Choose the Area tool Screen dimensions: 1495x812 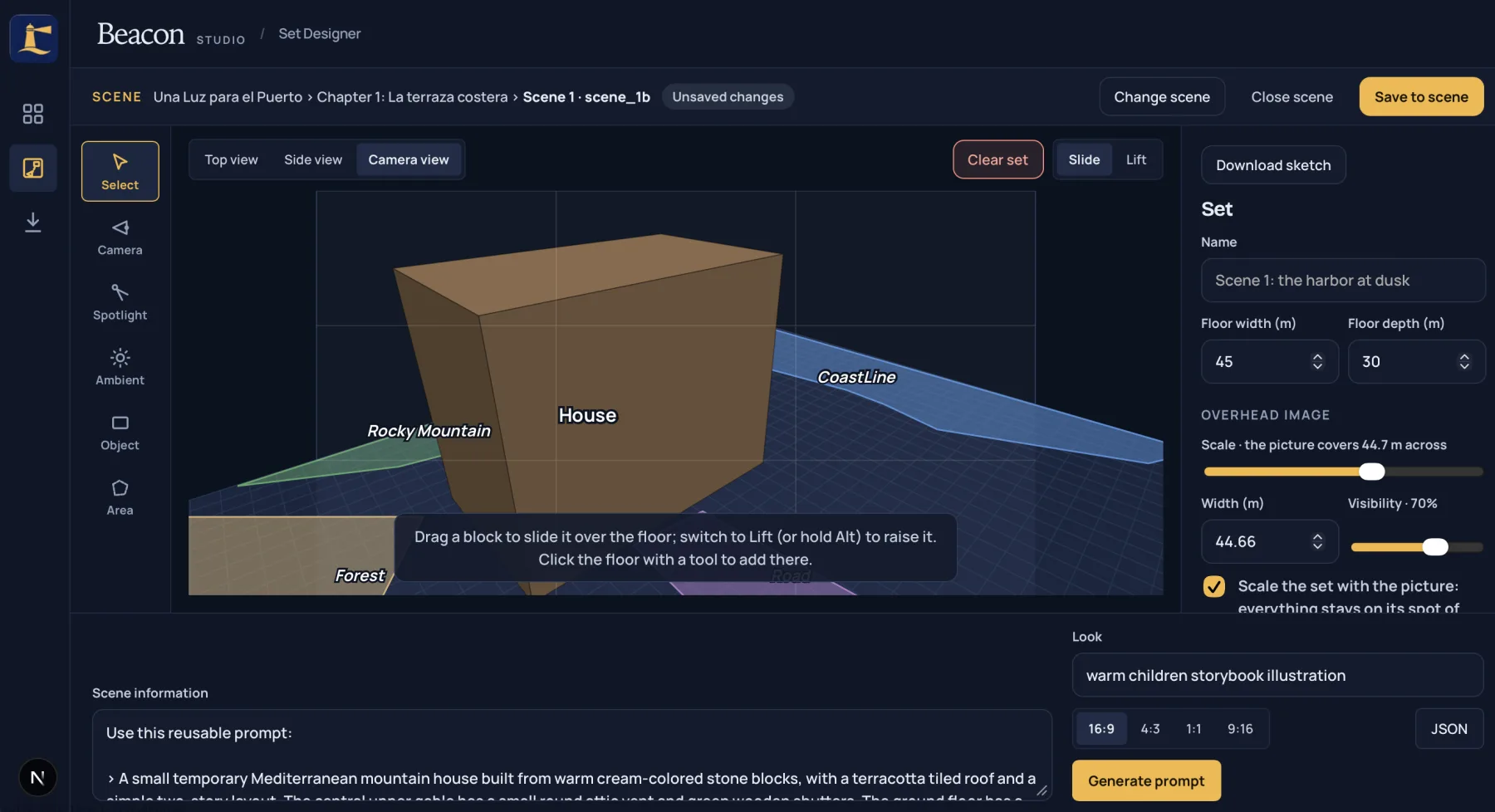120,497
